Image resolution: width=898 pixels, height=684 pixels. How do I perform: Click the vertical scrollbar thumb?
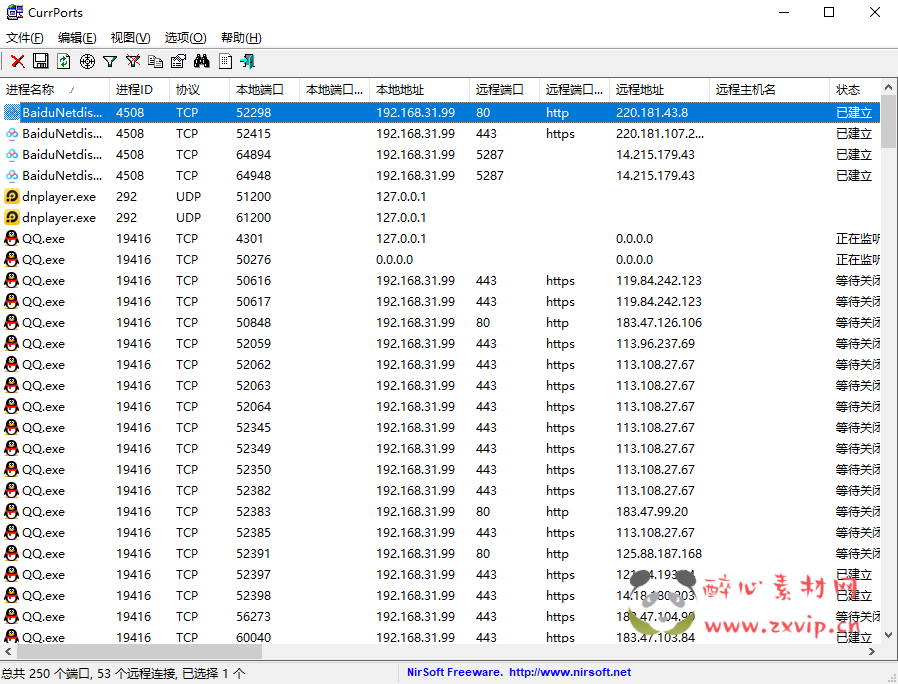click(889, 120)
